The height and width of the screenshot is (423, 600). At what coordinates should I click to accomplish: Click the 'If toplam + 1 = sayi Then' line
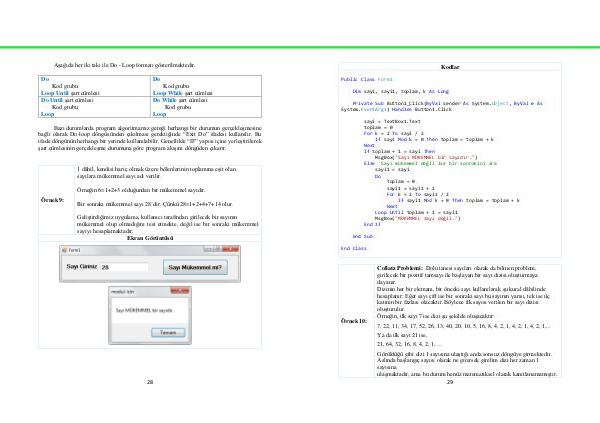399,151
